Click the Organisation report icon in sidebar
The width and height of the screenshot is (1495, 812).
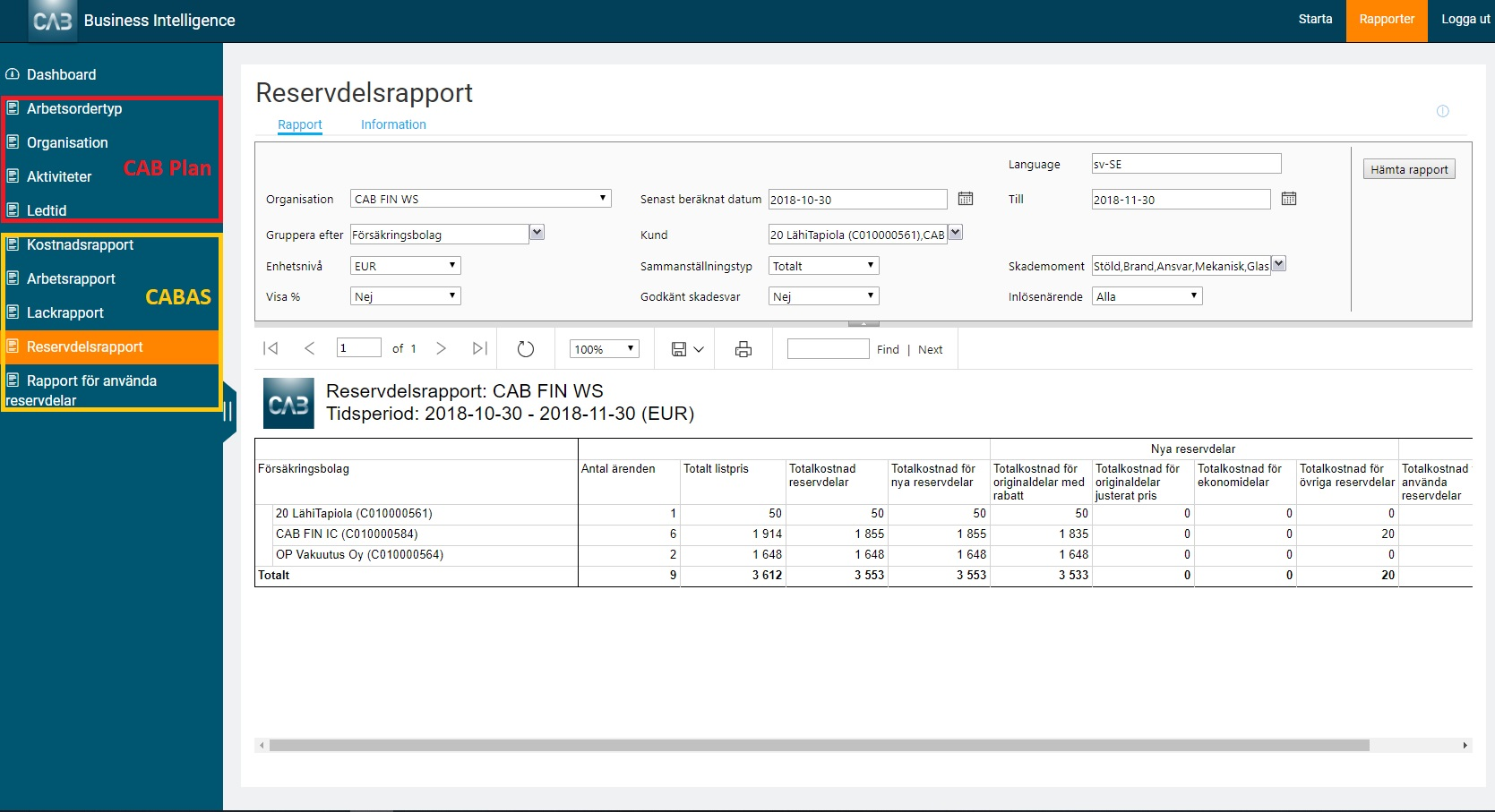tap(13, 142)
